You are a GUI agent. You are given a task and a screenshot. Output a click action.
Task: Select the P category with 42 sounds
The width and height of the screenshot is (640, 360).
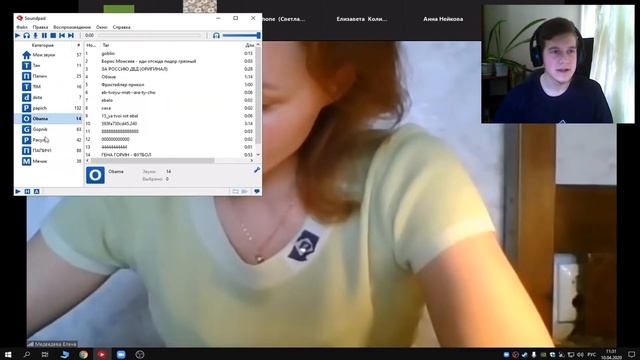pos(49,140)
